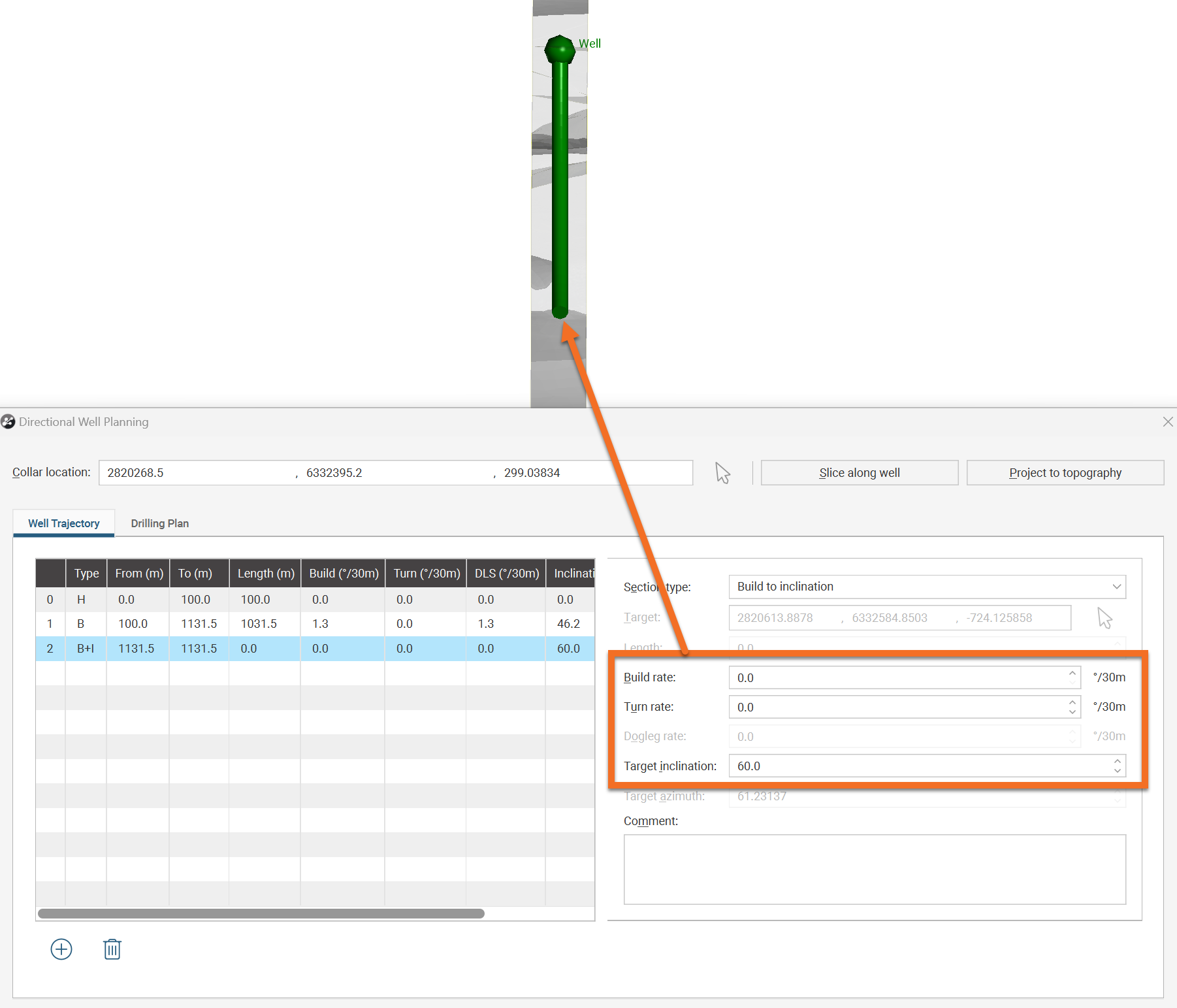Screen dimensions: 1177x1008
Task: Click the target pick cursor icon
Action: [x=1104, y=618]
